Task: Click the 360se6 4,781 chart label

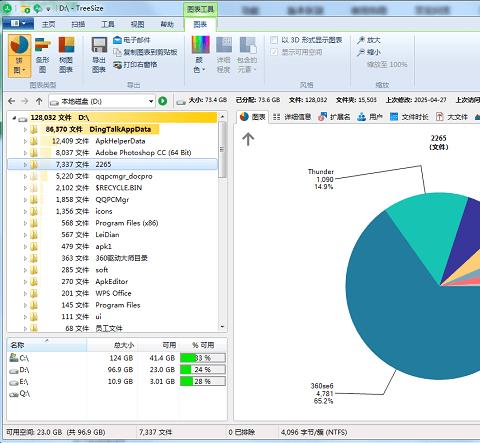Action: (322, 393)
